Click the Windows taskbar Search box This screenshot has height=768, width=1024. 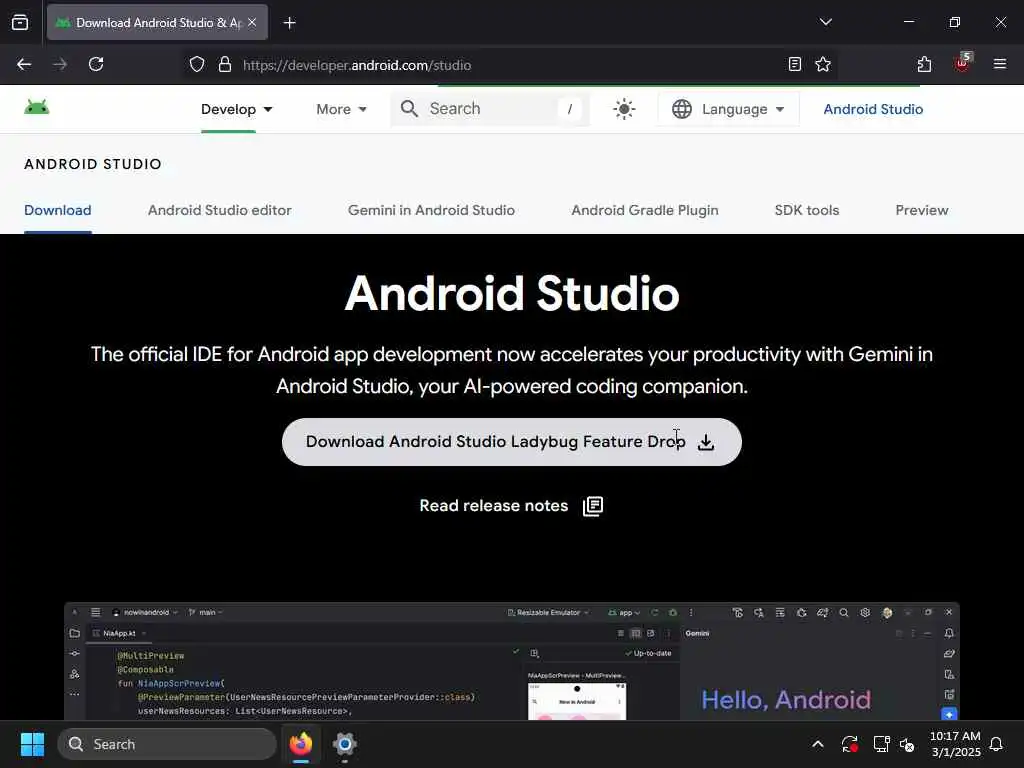[167, 744]
